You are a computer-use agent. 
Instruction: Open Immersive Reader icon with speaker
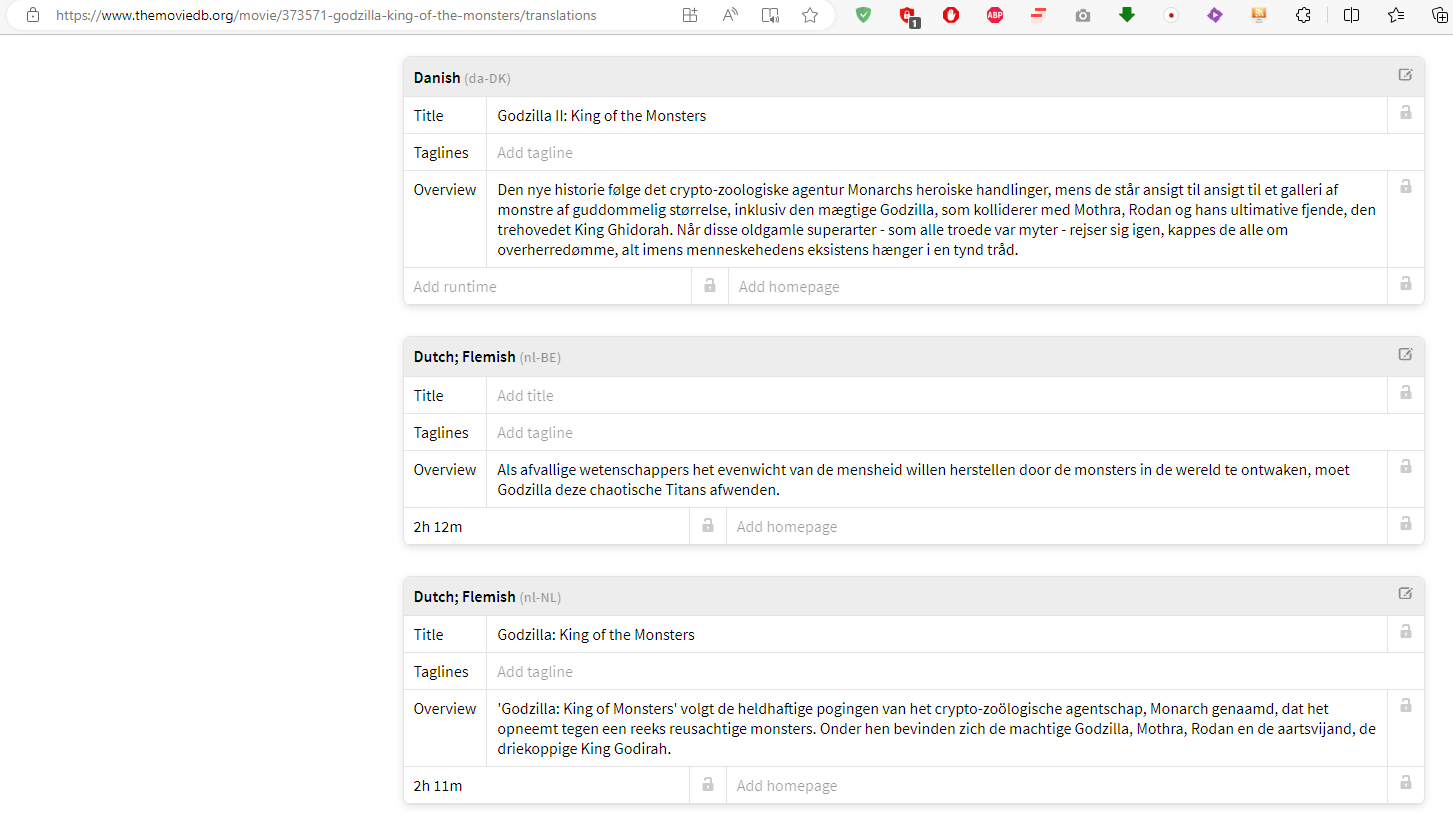pyautogui.click(x=770, y=15)
